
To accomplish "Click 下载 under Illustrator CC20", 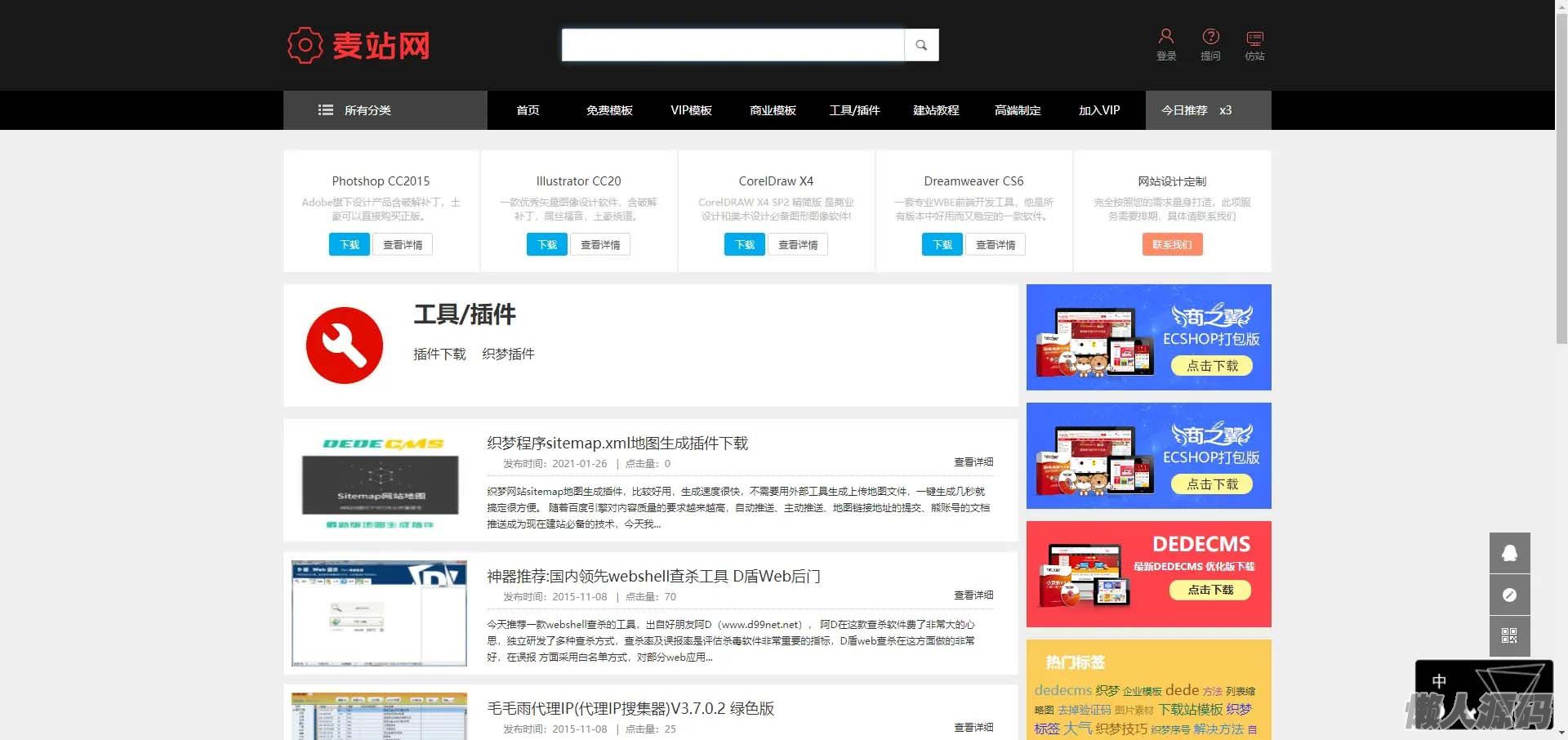I will (547, 244).
